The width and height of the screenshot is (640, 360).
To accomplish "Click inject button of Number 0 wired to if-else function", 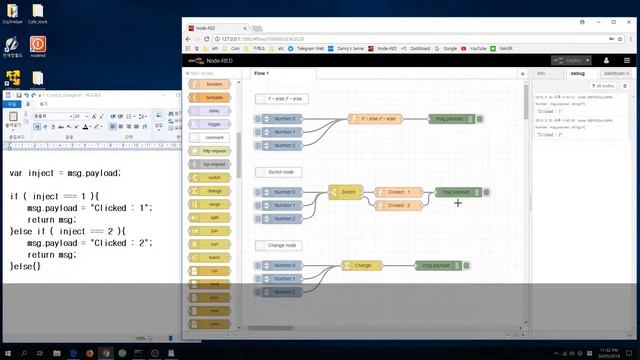I will 258,119.
